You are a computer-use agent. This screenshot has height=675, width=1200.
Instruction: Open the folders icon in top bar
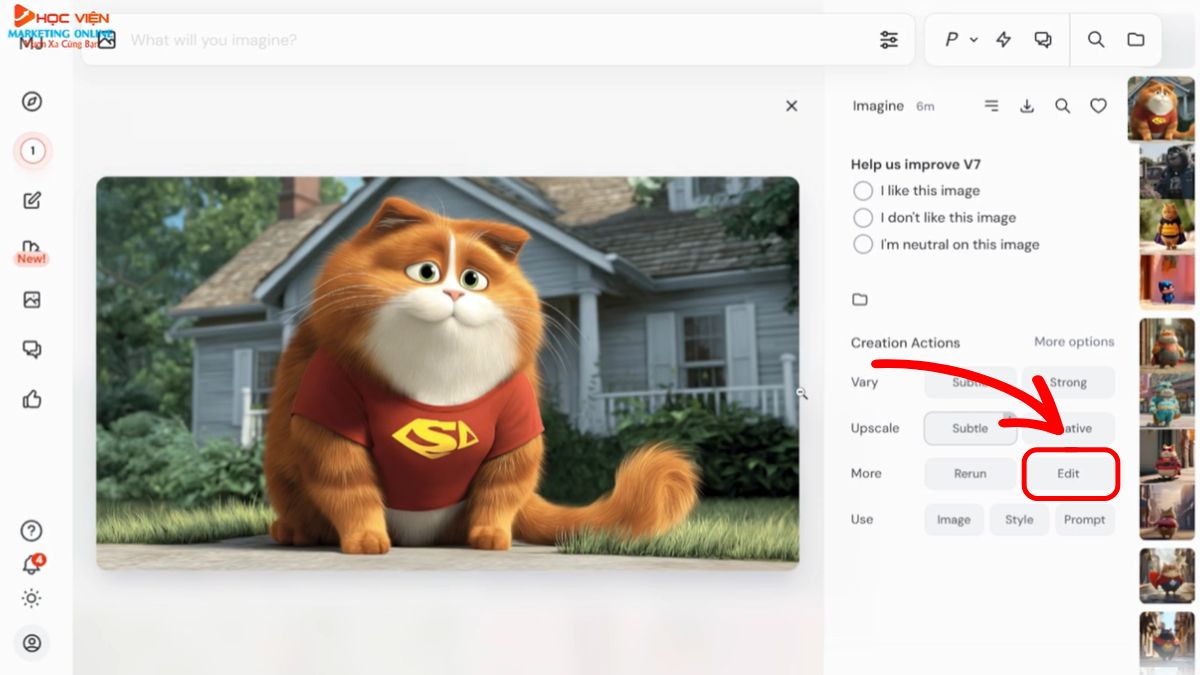point(1136,40)
